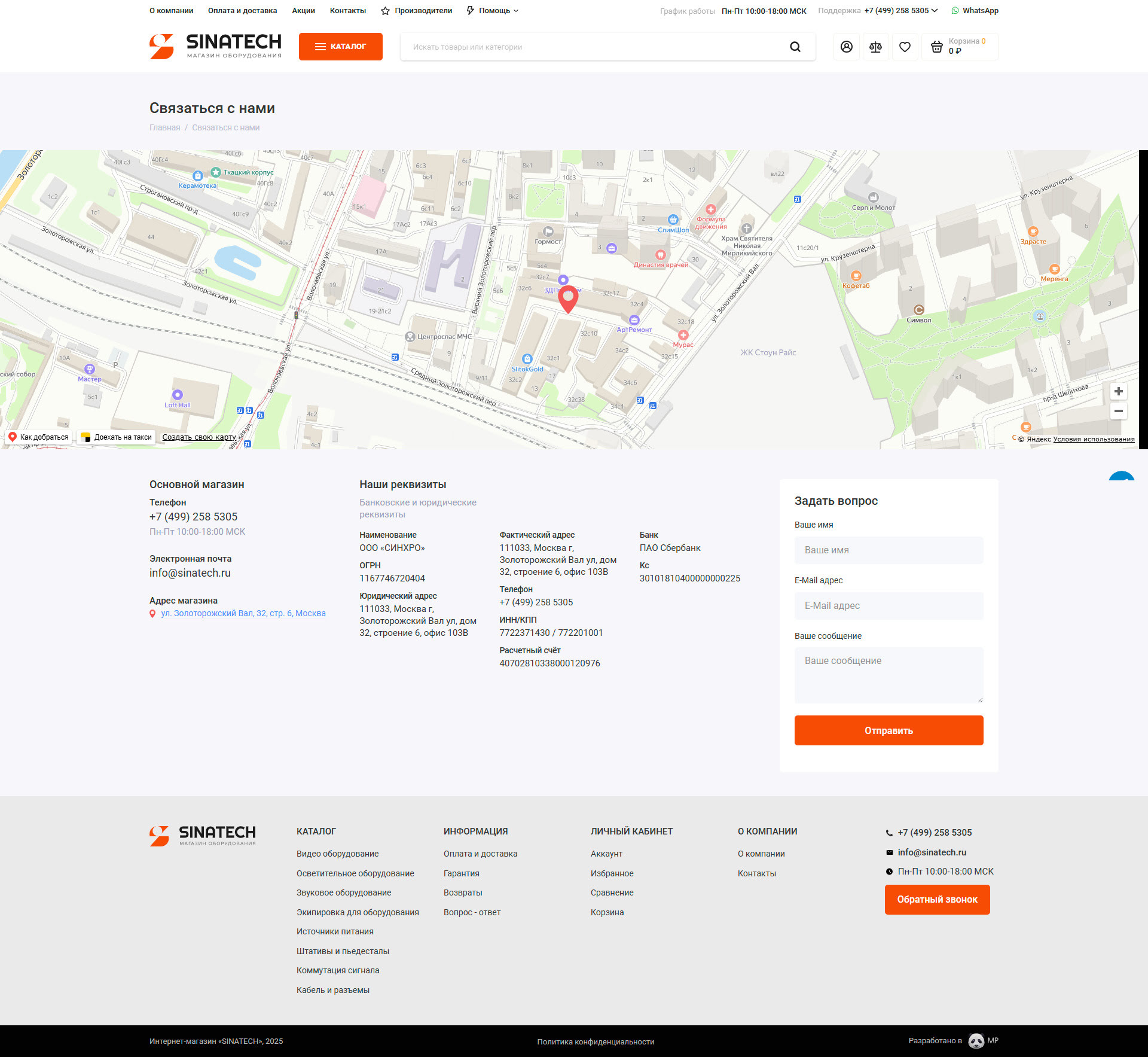1148x1057 pixels.
Task: Open footer link Аккаунт
Action: click(606, 854)
